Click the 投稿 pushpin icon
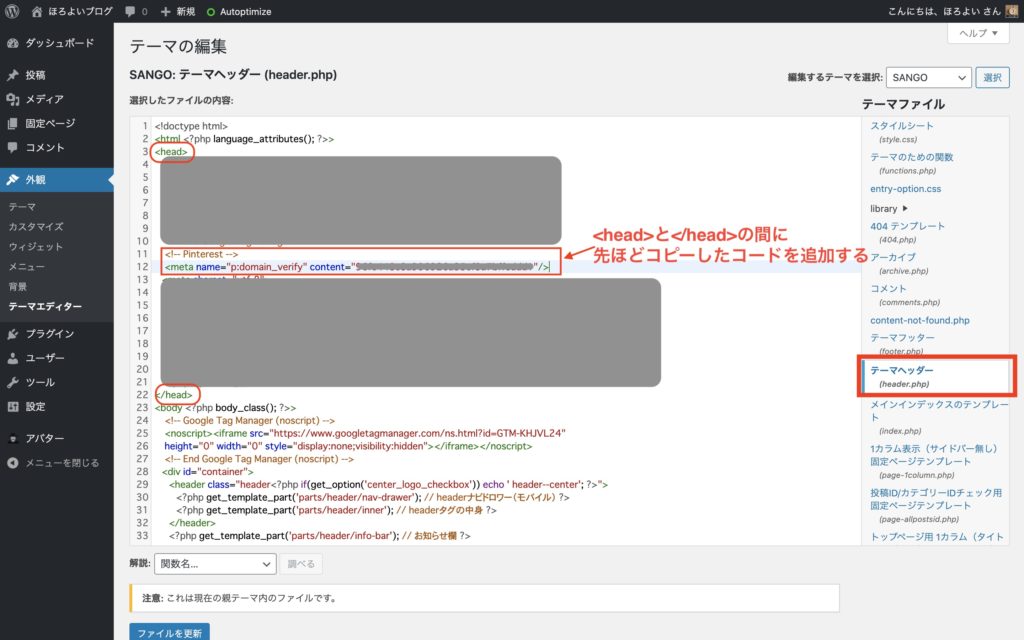 pyautogui.click(x=12, y=75)
